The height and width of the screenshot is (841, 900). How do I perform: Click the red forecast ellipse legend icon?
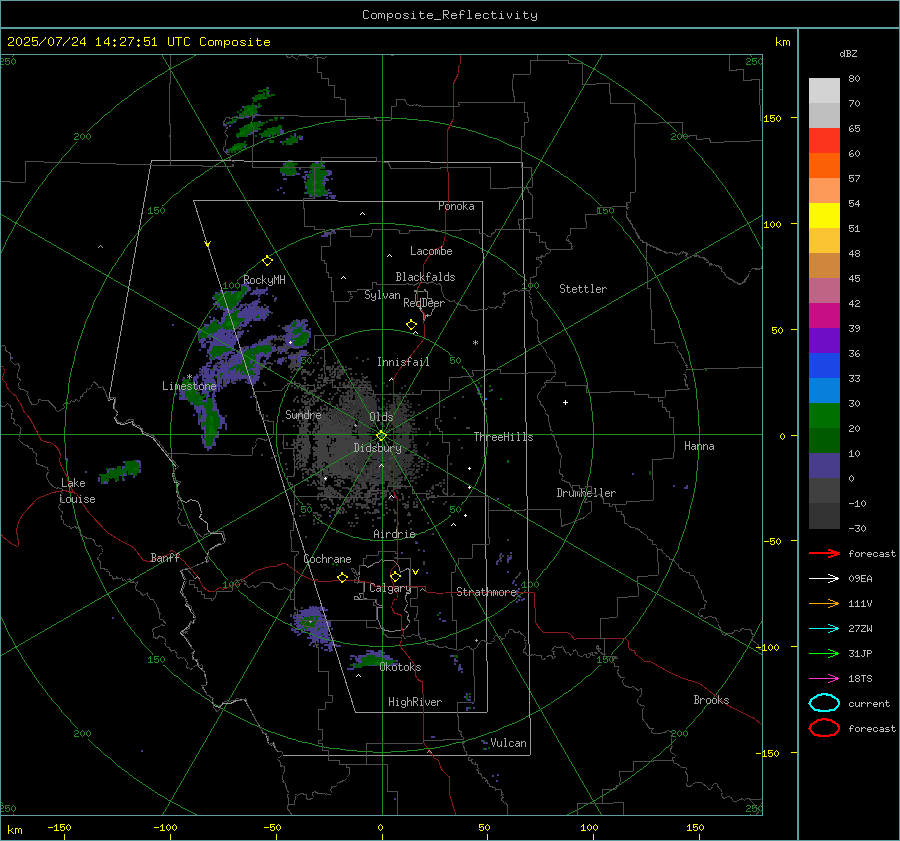tap(824, 728)
